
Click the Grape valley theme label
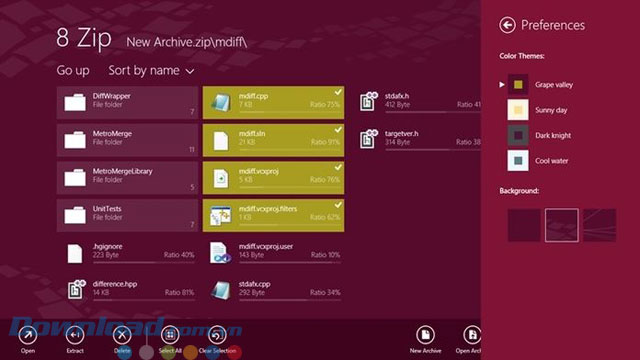554,85
